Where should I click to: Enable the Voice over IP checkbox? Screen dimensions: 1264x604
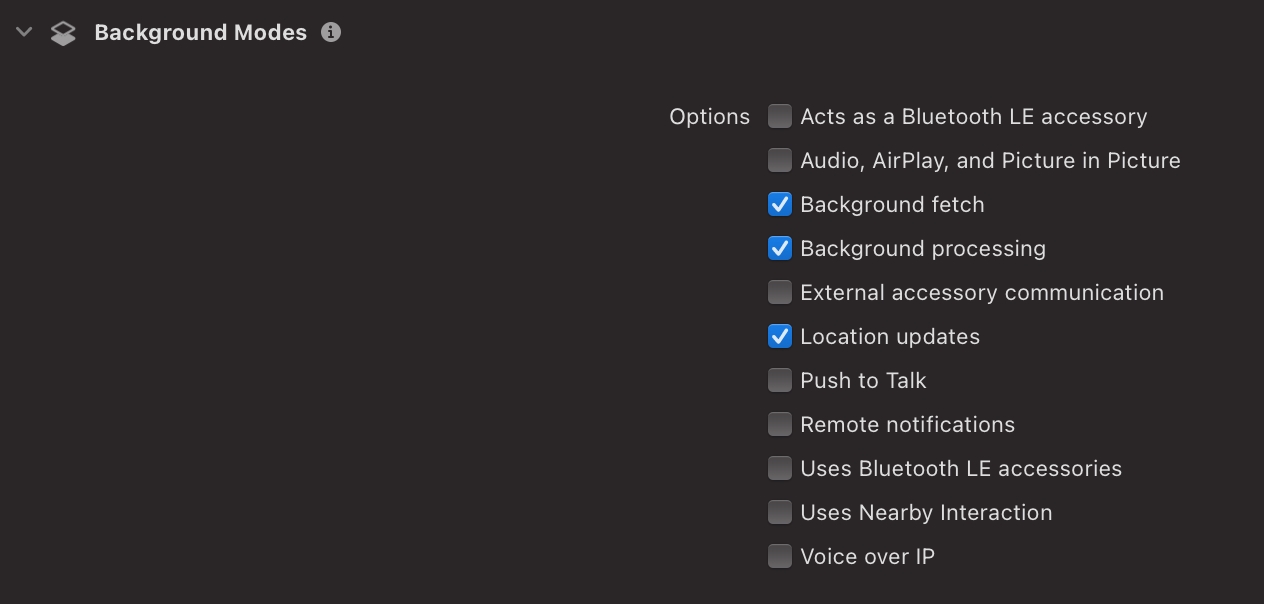780,556
